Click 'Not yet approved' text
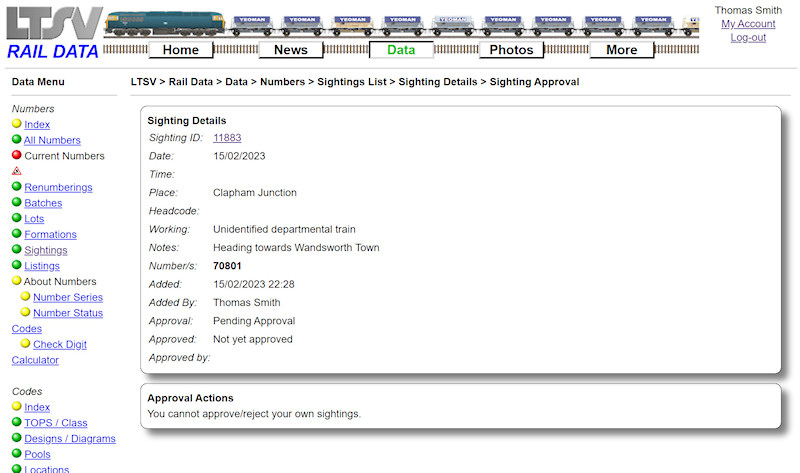 coord(253,339)
